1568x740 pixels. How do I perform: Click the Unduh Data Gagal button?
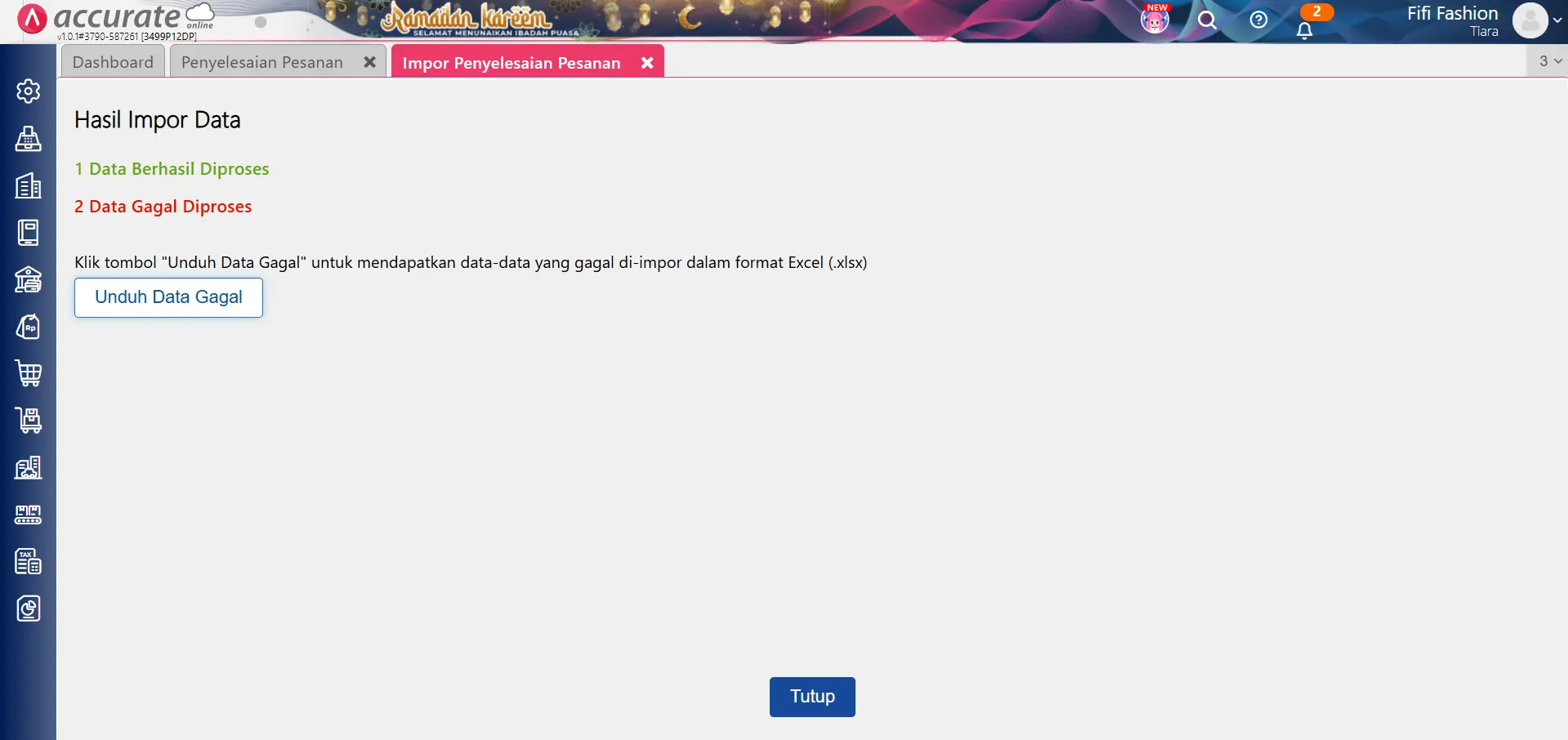click(168, 297)
